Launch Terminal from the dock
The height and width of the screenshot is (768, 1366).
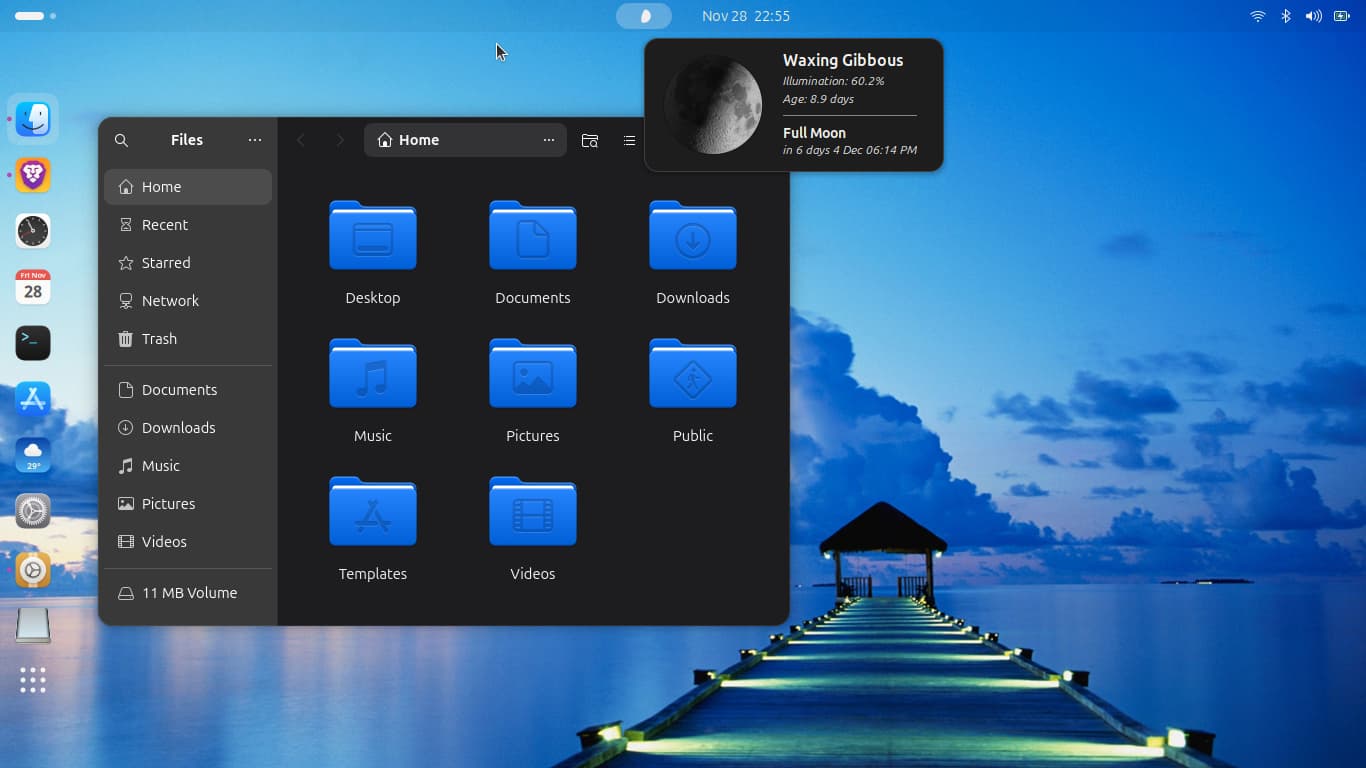[33, 343]
